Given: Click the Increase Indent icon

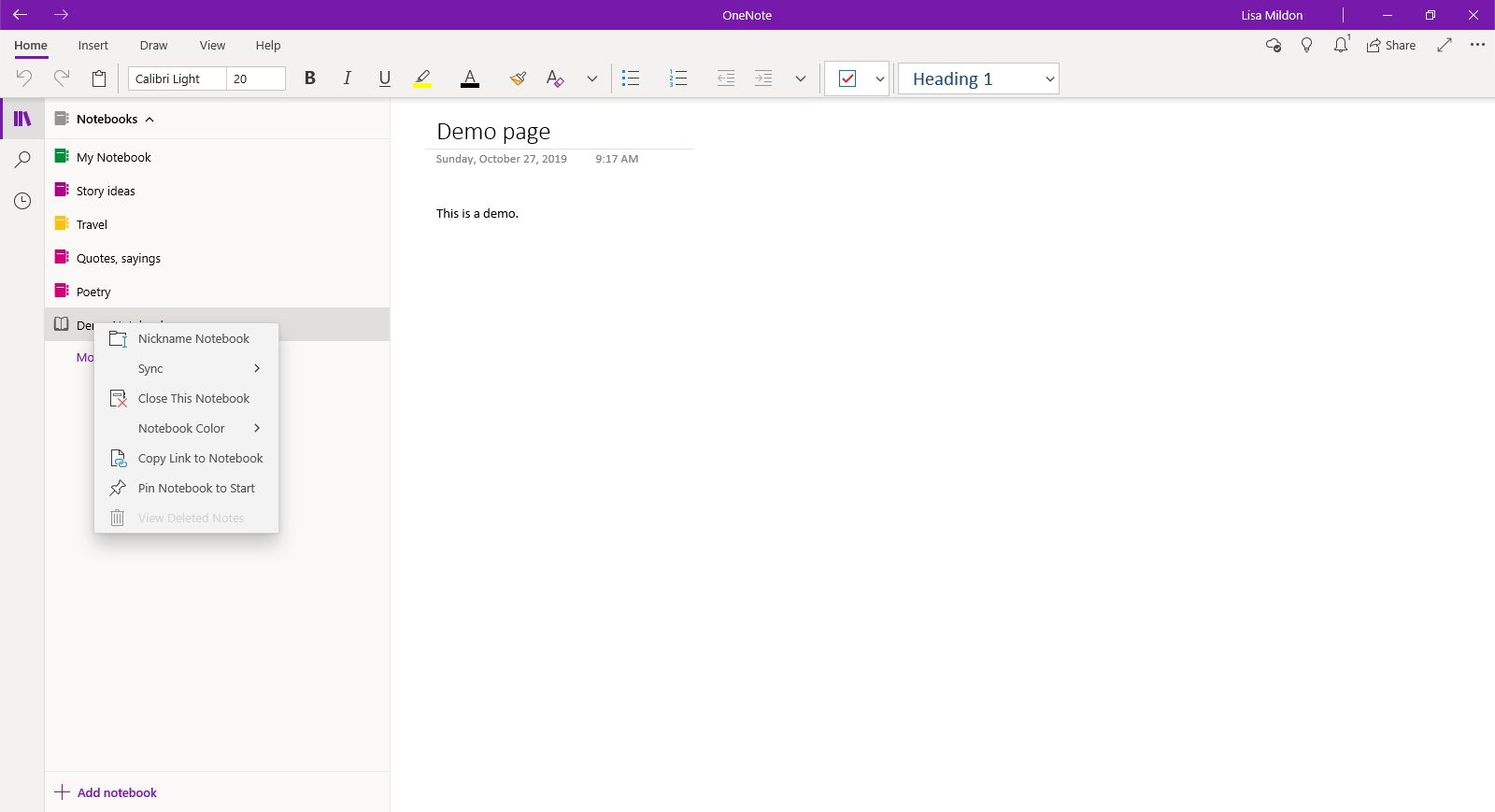Looking at the screenshot, I should 763,78.
